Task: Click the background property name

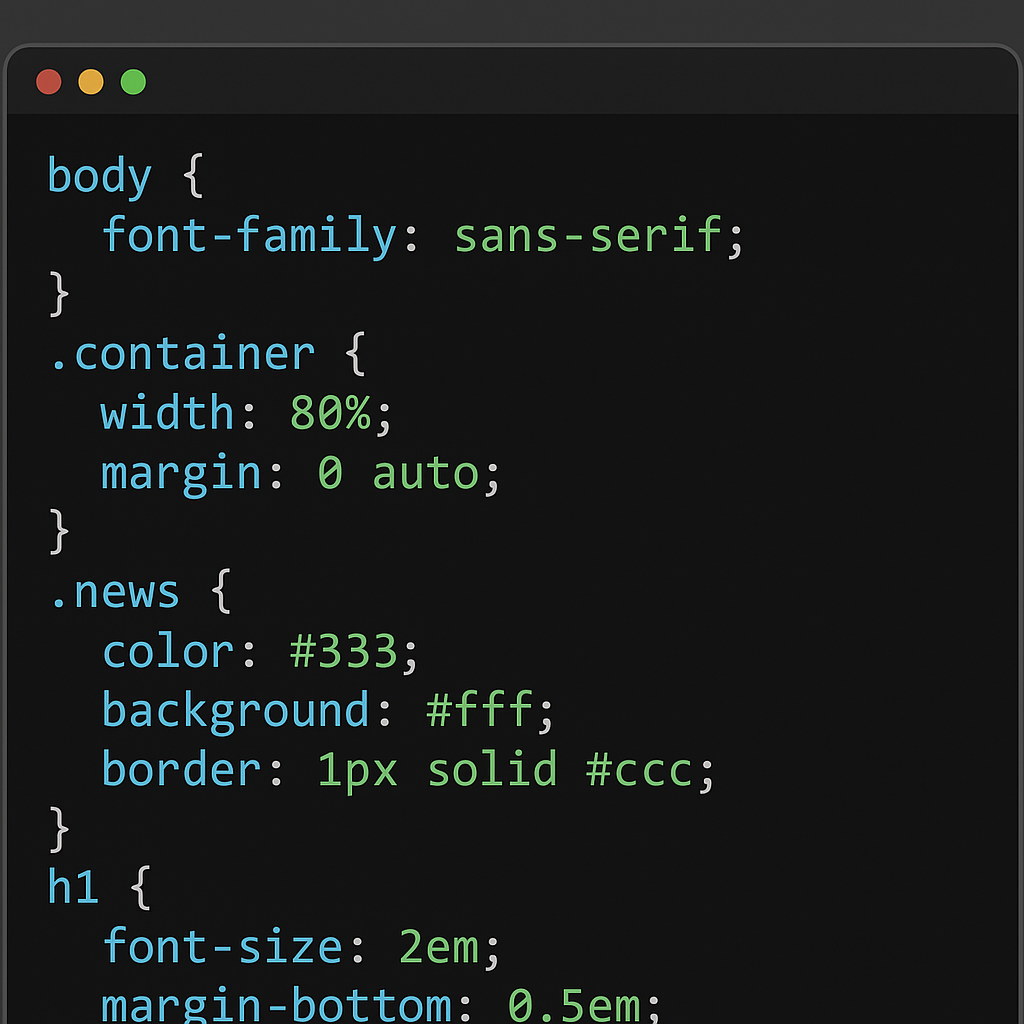Action: click(236, 712)
